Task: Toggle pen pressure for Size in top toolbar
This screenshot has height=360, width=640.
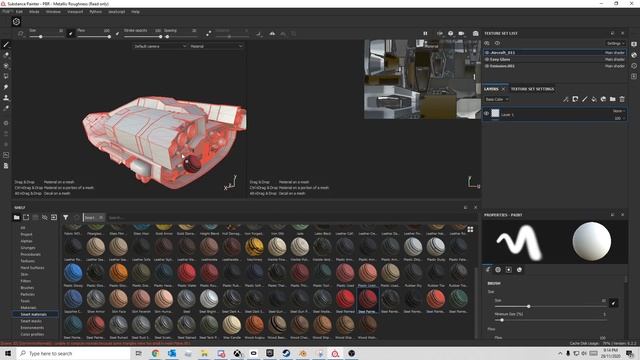Action: point(70,33)
